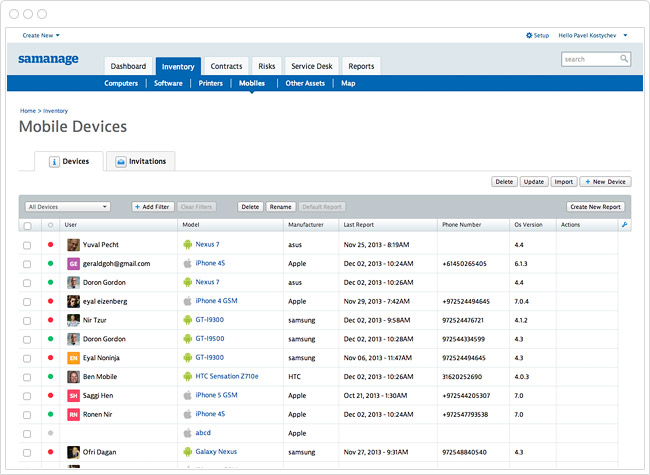
Task: Sort by the Last Report column header
Action: (x=359, y=225)
